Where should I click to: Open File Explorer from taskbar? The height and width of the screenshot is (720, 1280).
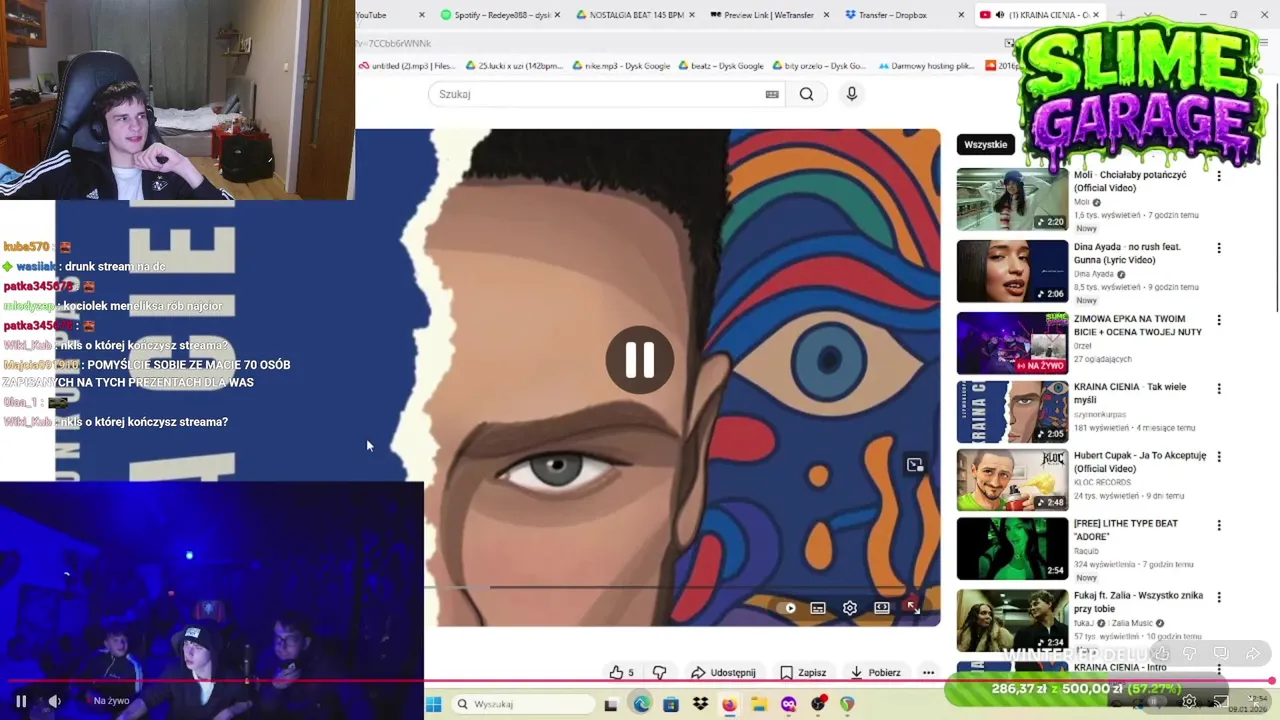[759, 704]
